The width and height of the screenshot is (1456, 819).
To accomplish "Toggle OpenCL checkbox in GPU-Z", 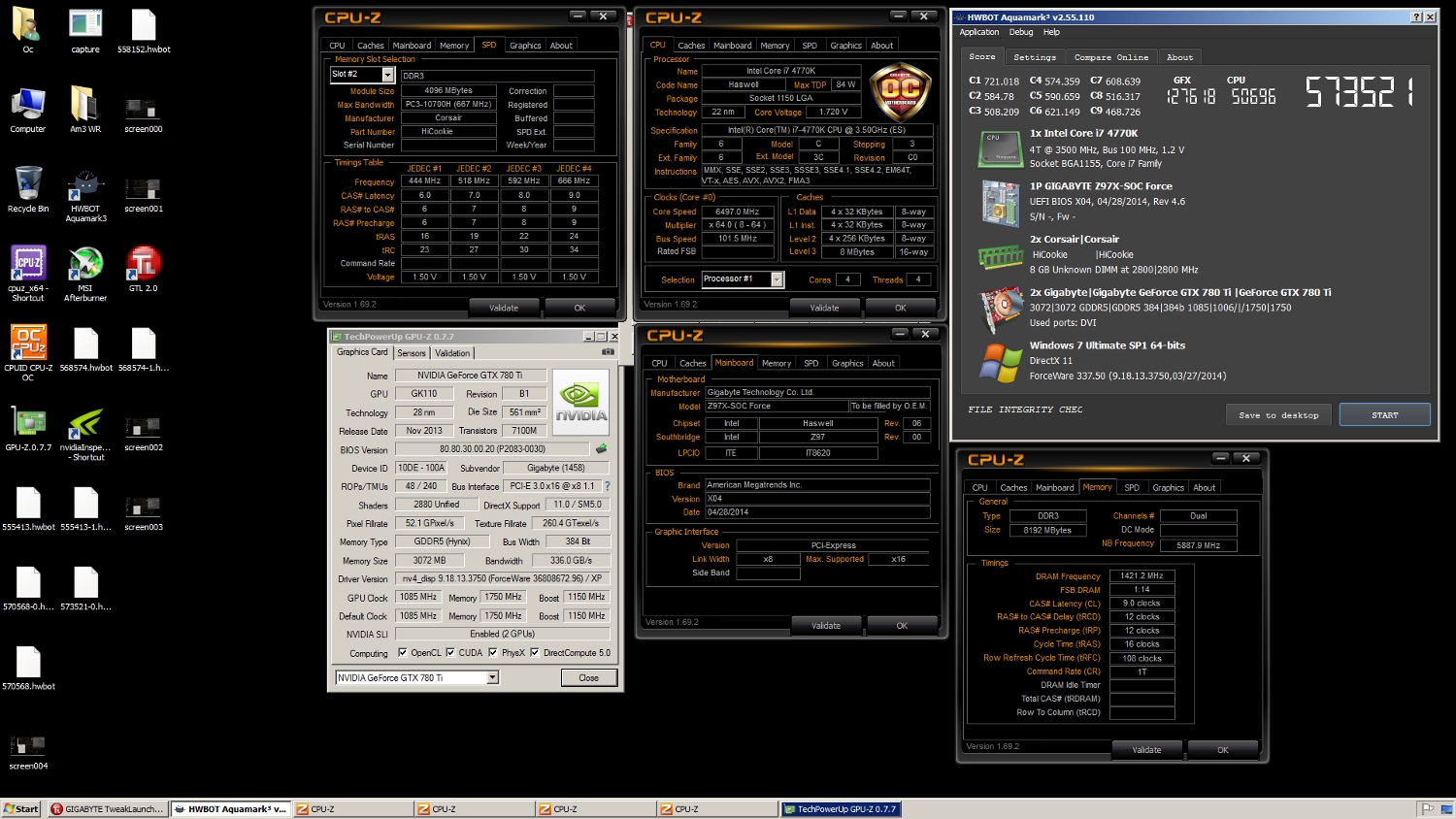I will point(402,652).
